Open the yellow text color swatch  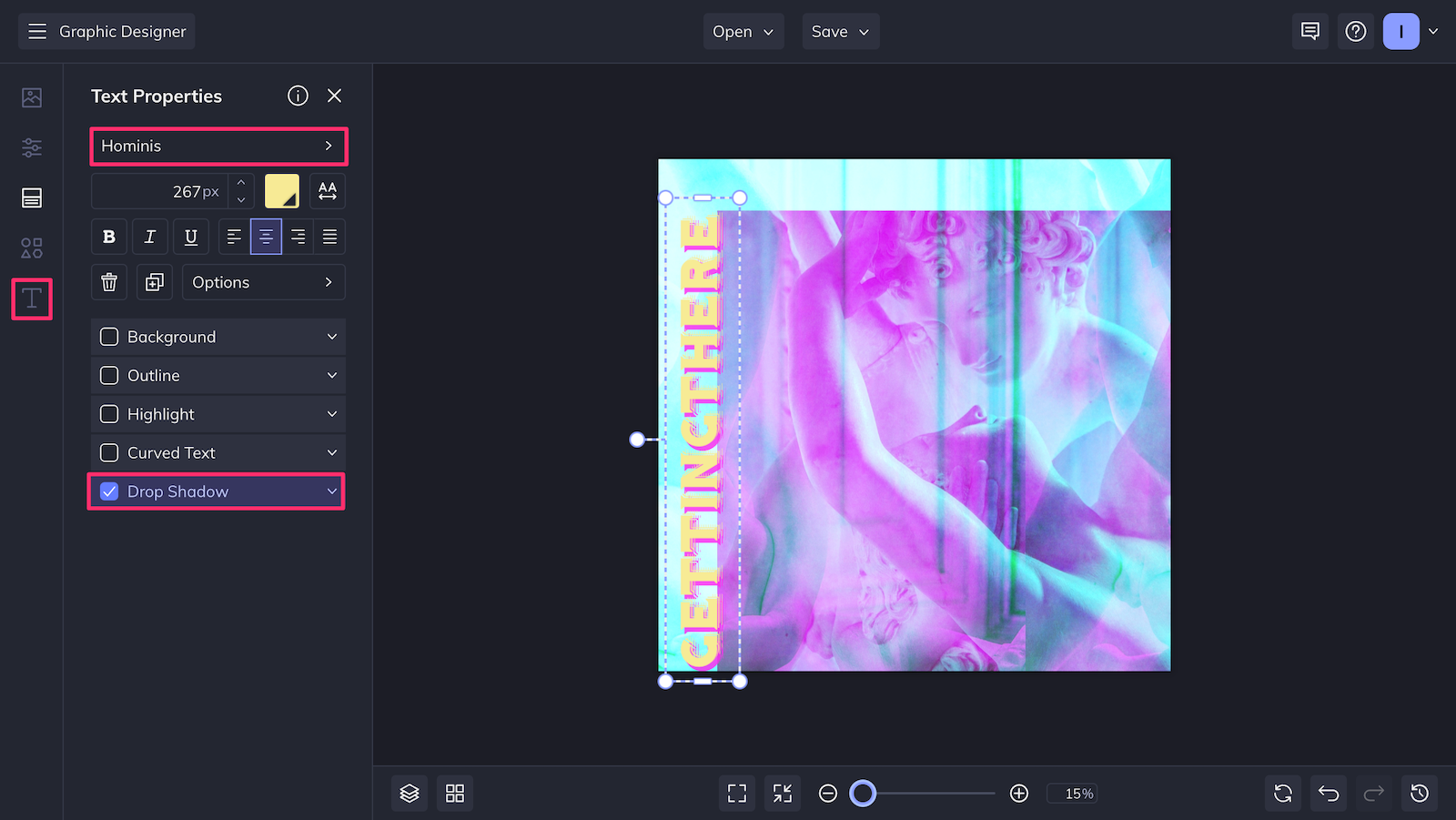(282, 191)
